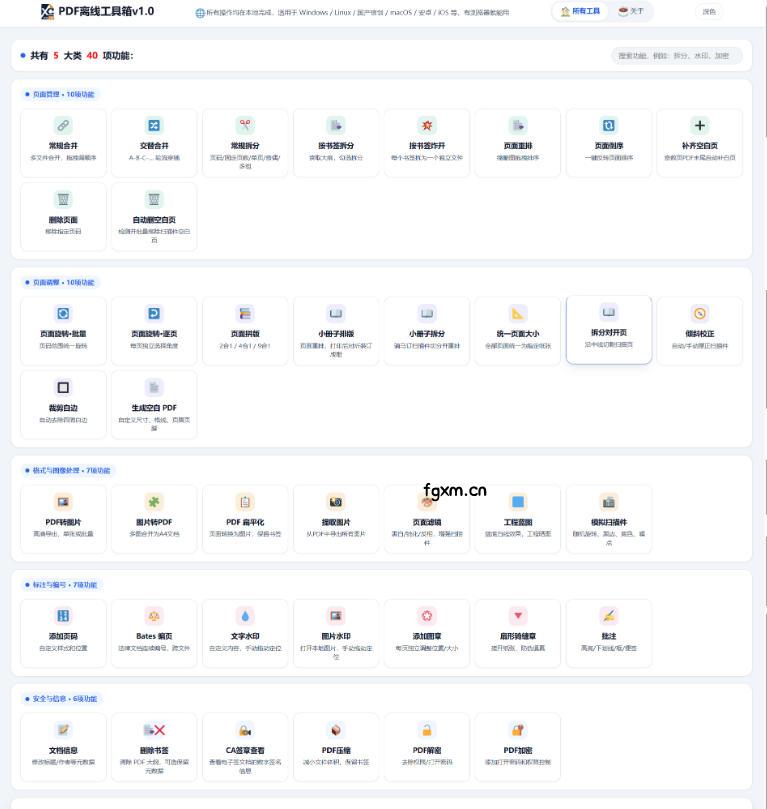767x809 pixels.
Task: Open the 页面倒序 reverse pages tool
Action: point(609,143)
